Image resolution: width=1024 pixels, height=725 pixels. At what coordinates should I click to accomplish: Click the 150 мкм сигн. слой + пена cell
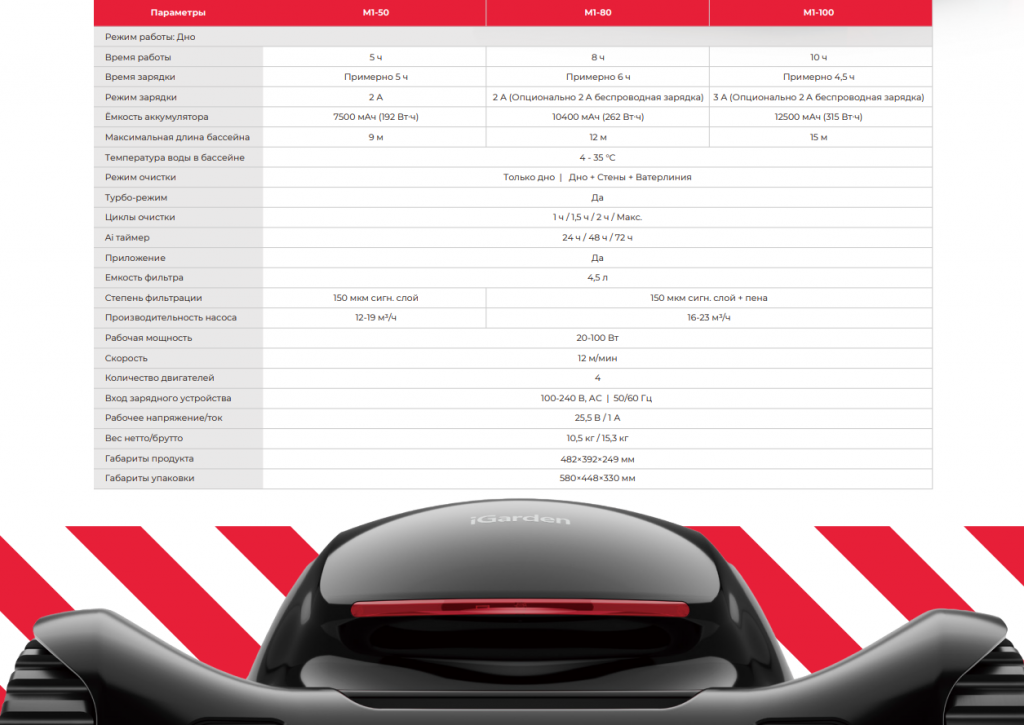709,298
